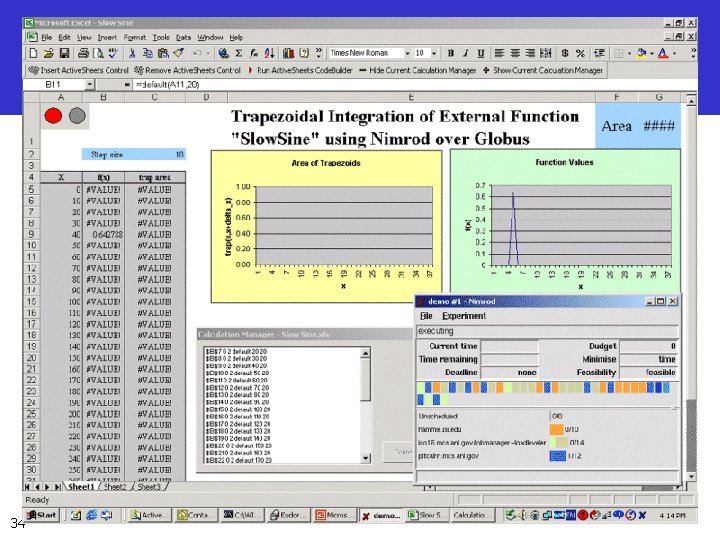Click the Paste Function fx icon
This screenshot has height=540, width=720.
254,53
